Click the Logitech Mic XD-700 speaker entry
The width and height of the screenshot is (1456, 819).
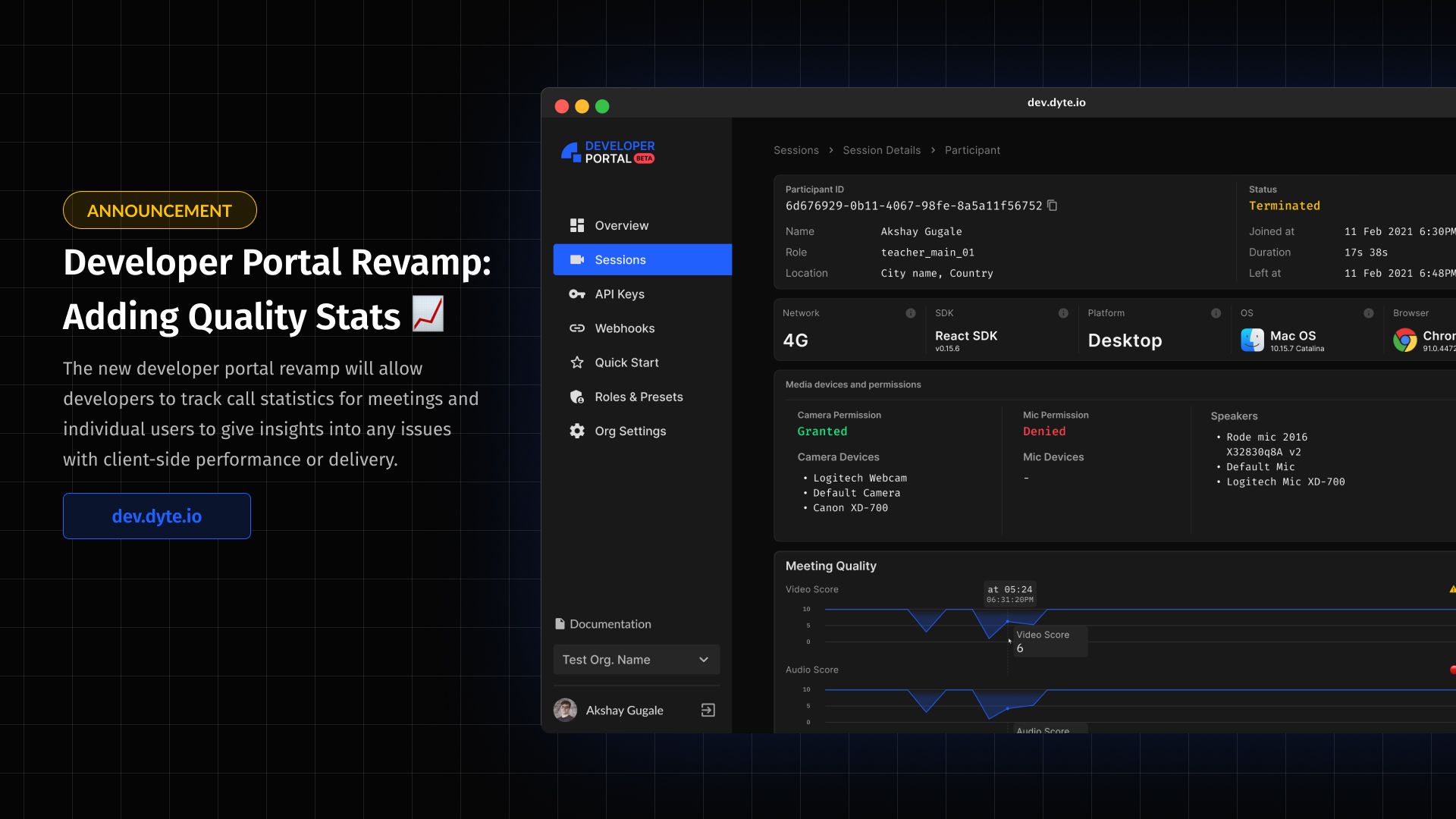tap(1285, 482)
